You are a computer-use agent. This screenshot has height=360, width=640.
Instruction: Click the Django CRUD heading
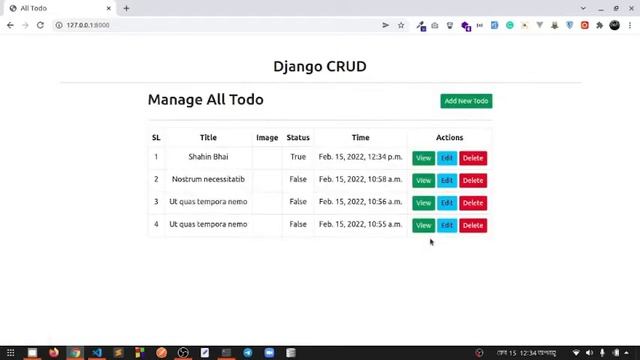pyautogui.click(x=320, y=67)
